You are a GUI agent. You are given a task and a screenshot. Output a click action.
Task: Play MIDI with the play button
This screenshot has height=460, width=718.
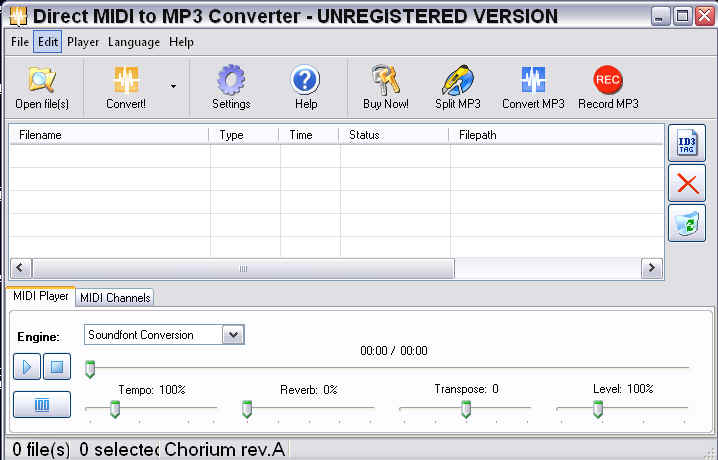coord(27,367)
